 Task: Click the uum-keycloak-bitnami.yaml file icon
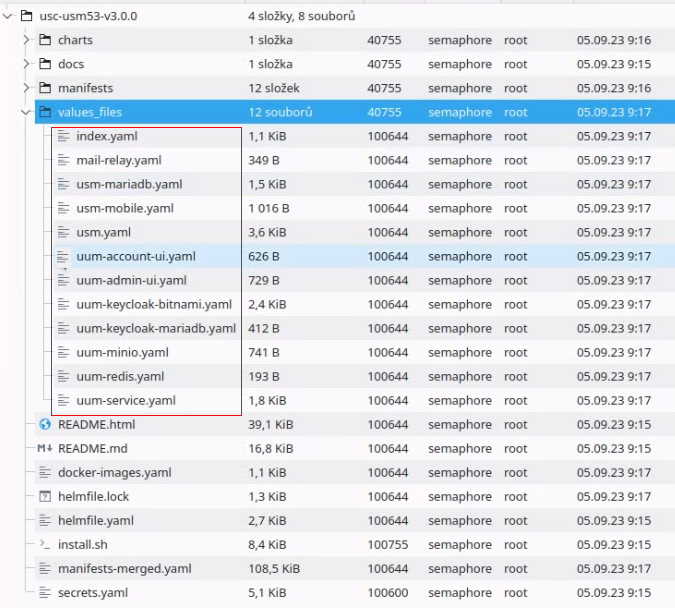click(63, 304)
